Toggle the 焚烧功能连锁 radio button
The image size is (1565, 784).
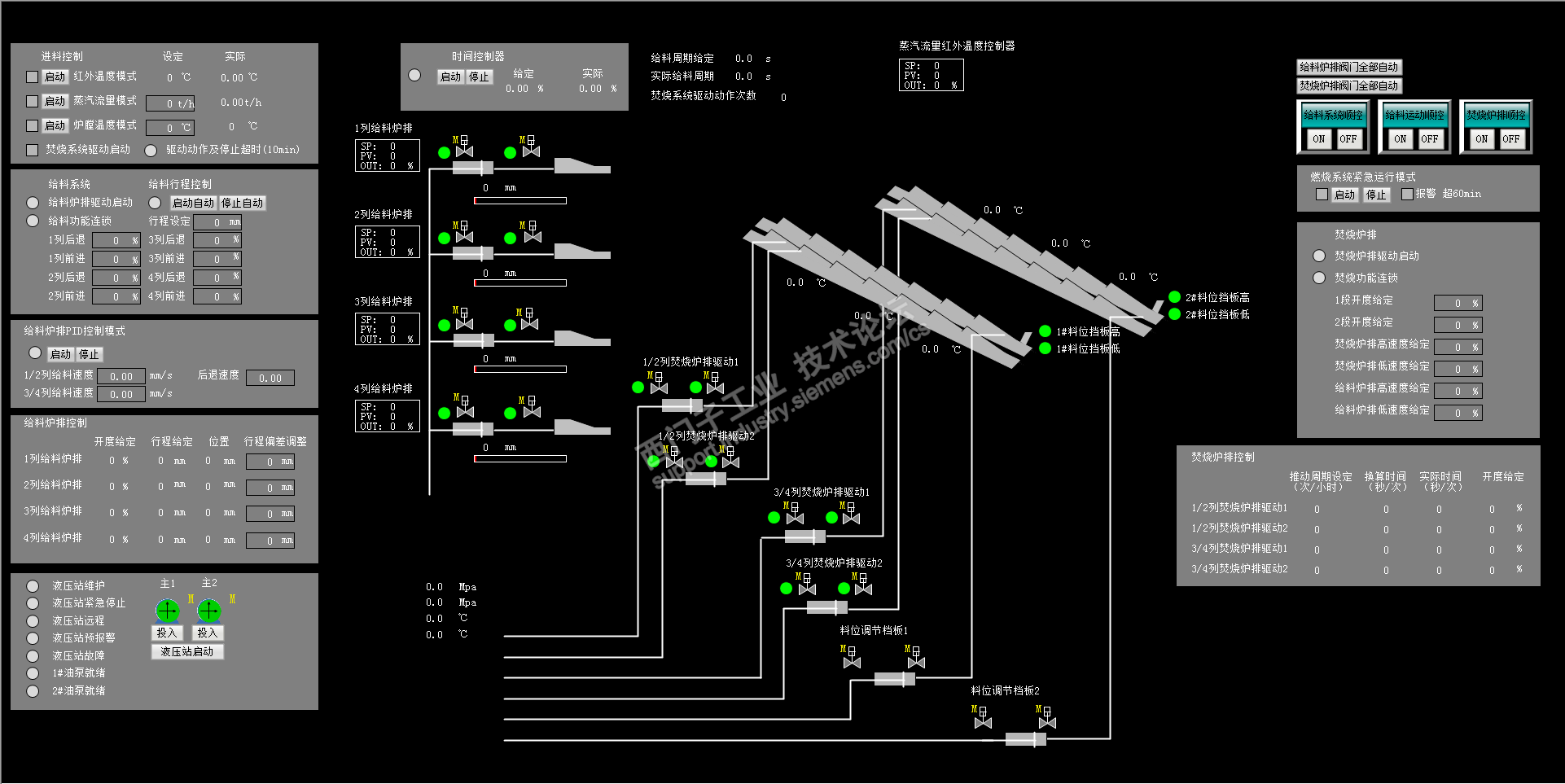point(1319,278)
